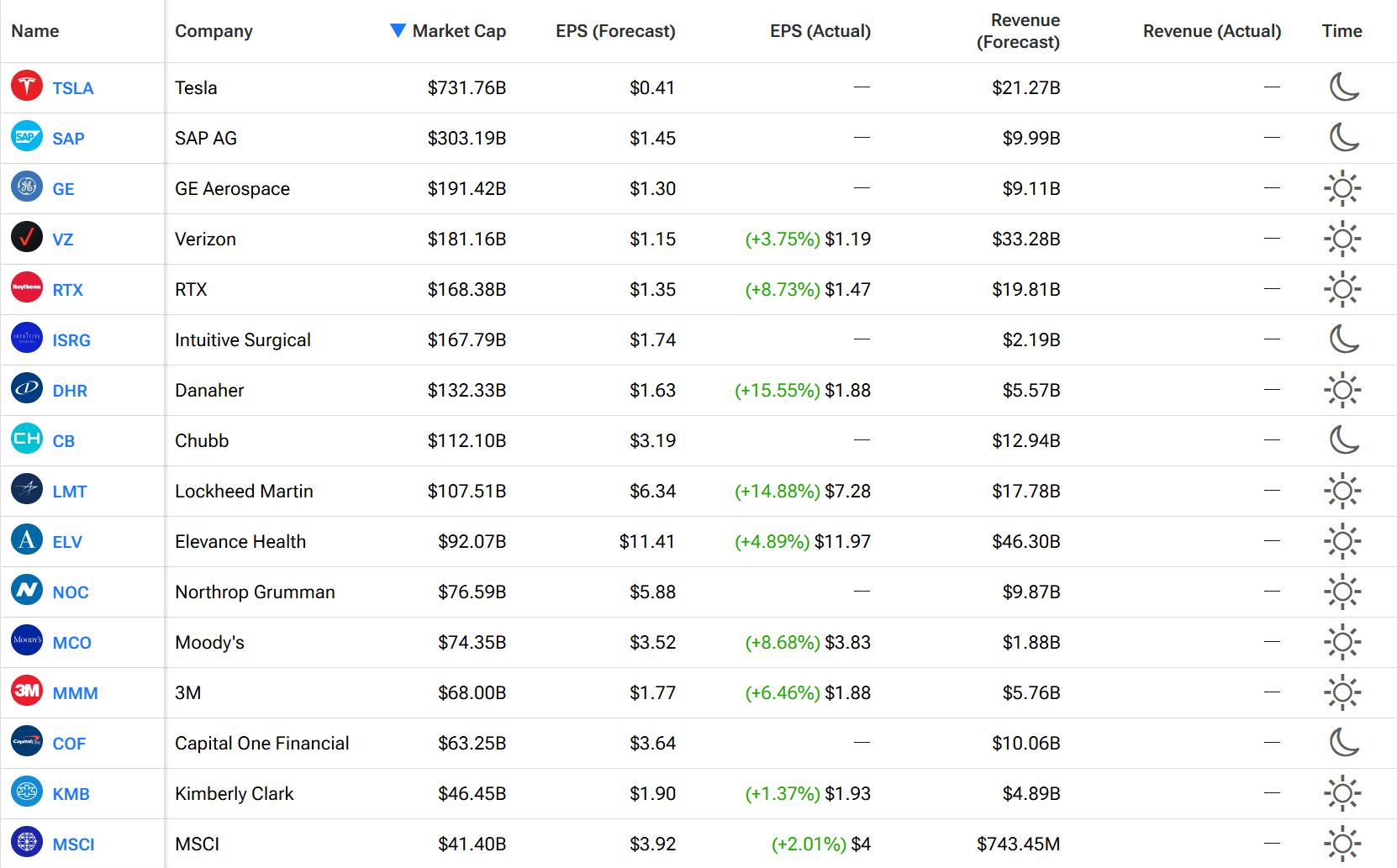The image size is (1397, 868).
Task: Open the CB ticker link
Action: coord(64,441)
